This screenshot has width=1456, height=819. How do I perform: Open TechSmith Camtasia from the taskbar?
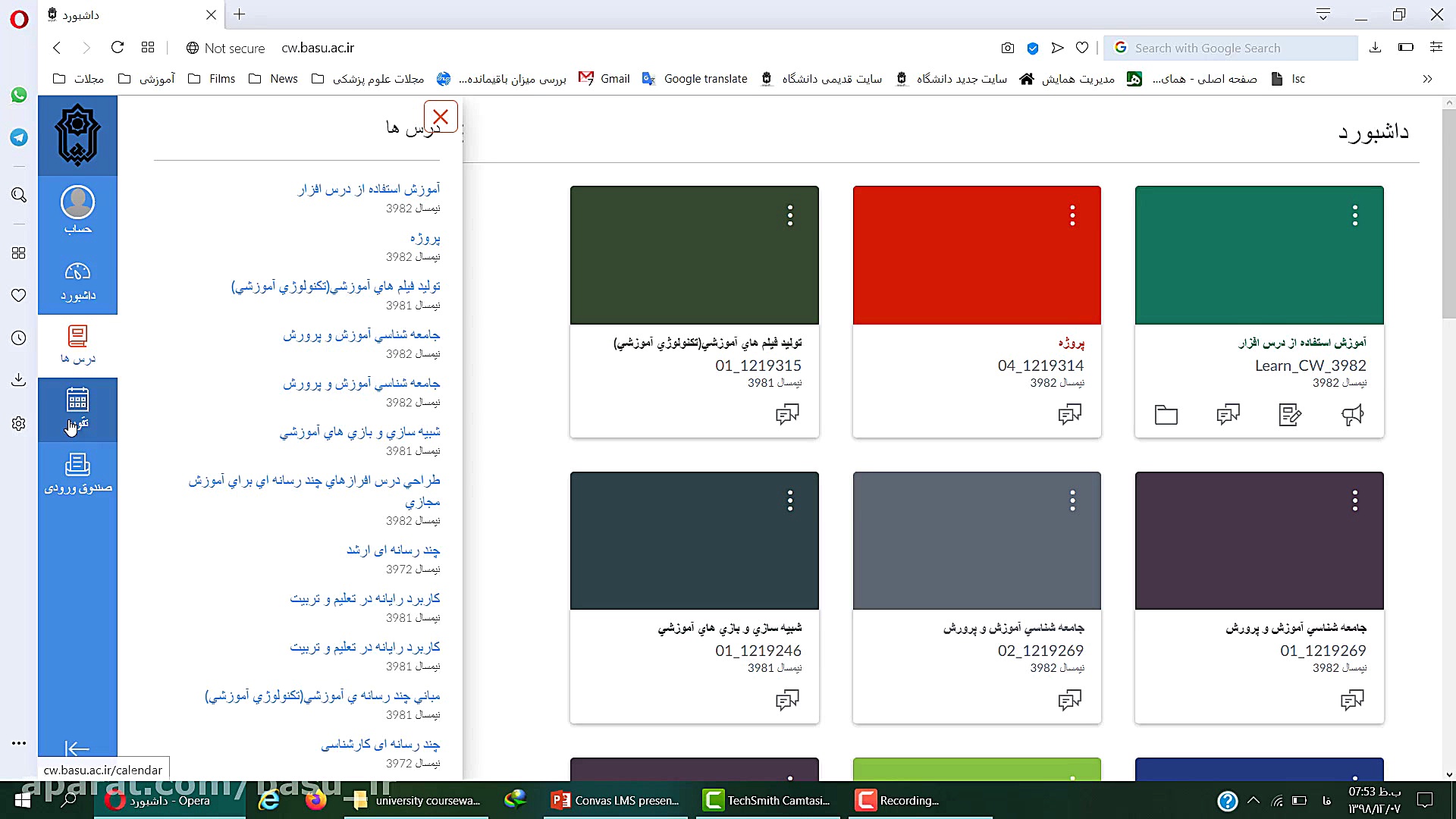click(x=766, y=800)
